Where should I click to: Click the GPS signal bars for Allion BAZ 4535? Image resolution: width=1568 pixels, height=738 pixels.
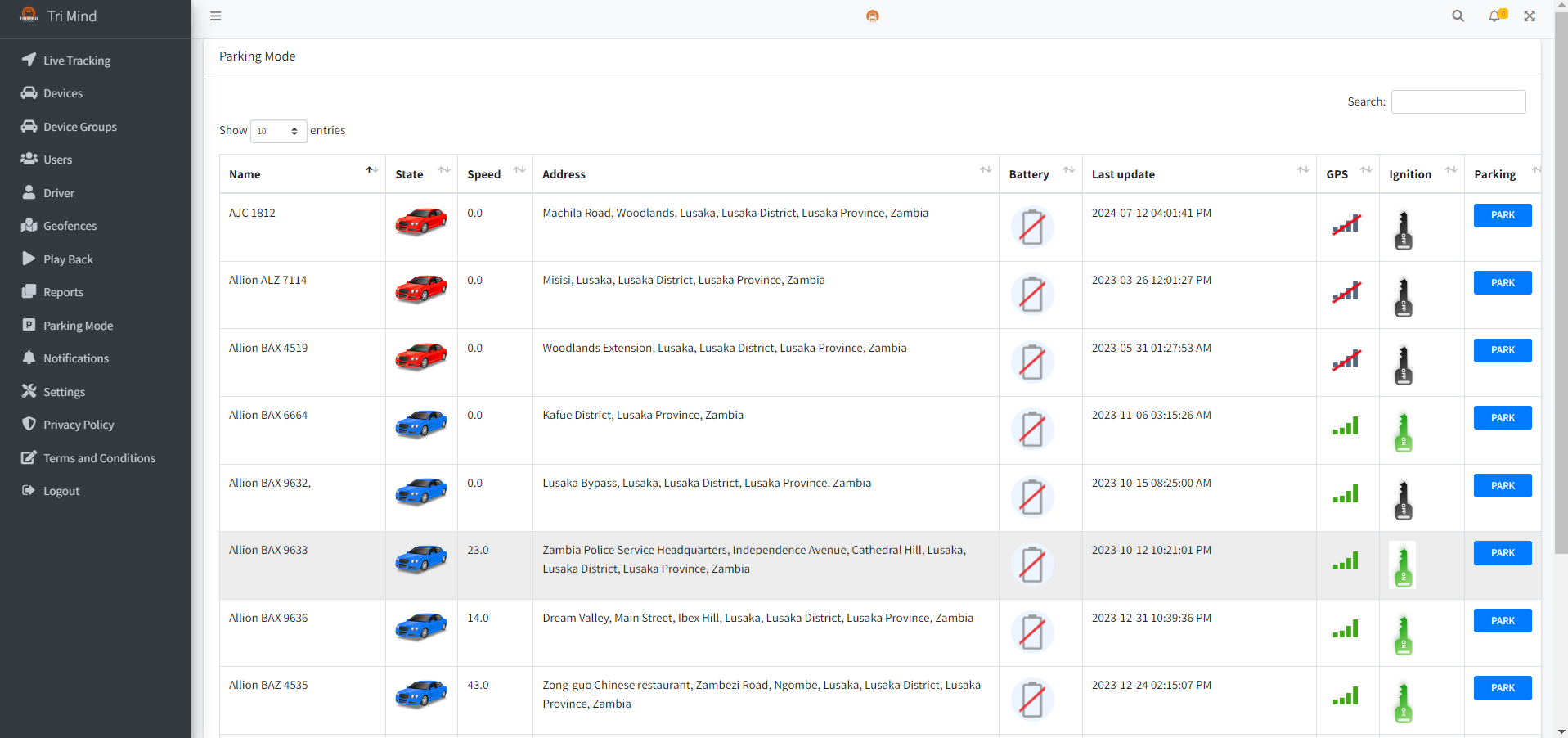1346,697
